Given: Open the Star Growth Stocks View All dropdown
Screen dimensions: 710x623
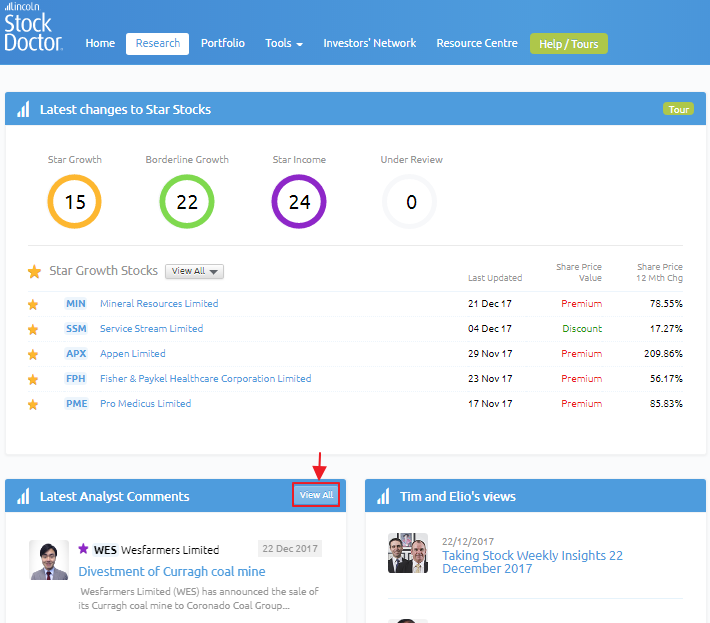Looking at the screenshot, I should pos(194,271).
